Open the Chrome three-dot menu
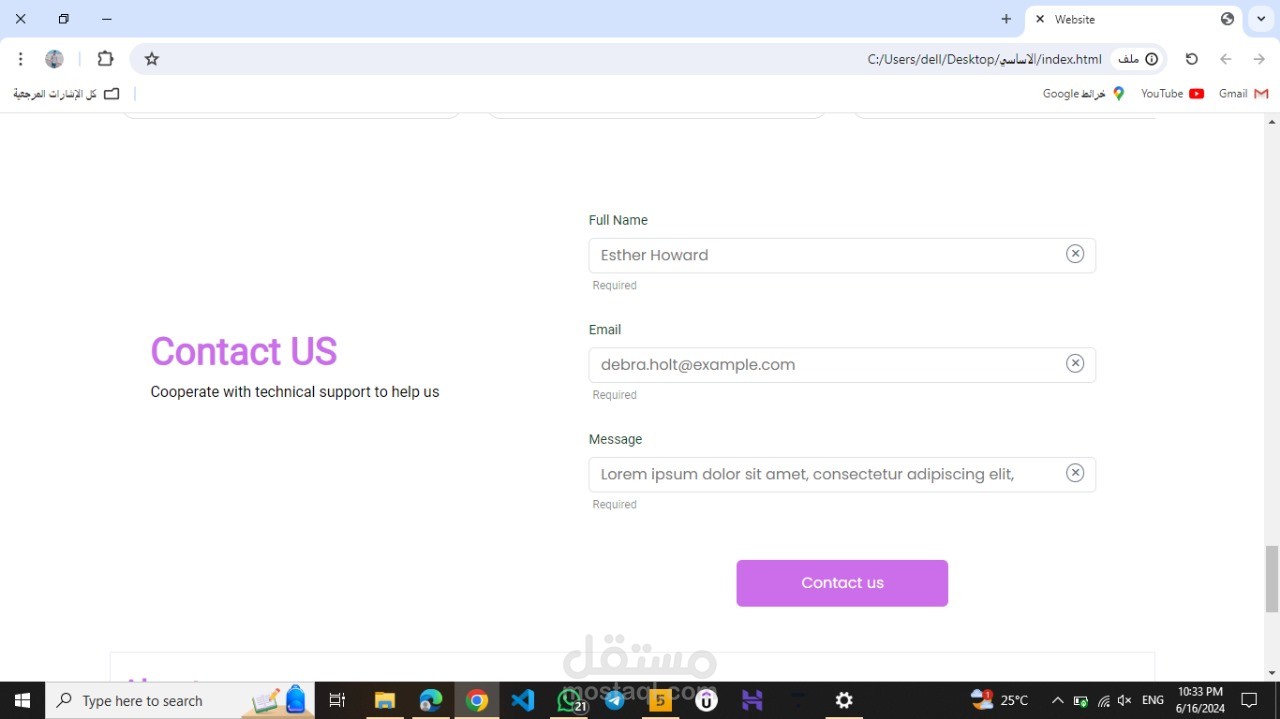 coord(20,59)
